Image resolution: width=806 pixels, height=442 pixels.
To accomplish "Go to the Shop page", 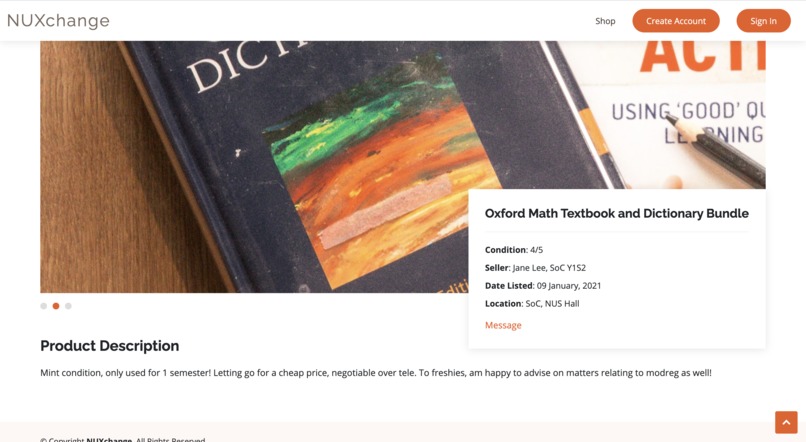I will [x=605, y=21].
